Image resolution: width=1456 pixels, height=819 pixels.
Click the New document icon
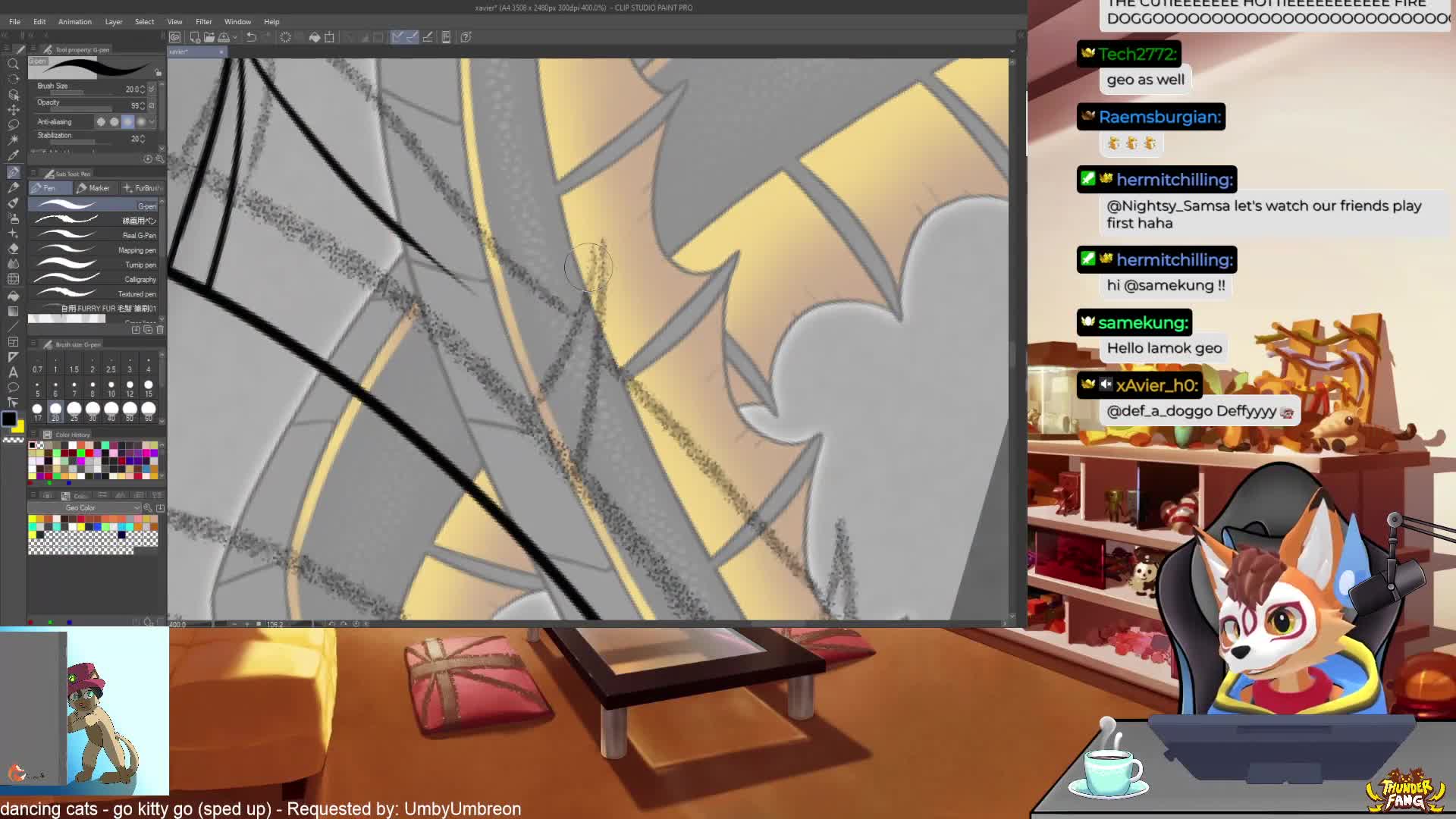click(x=195, y=37)
